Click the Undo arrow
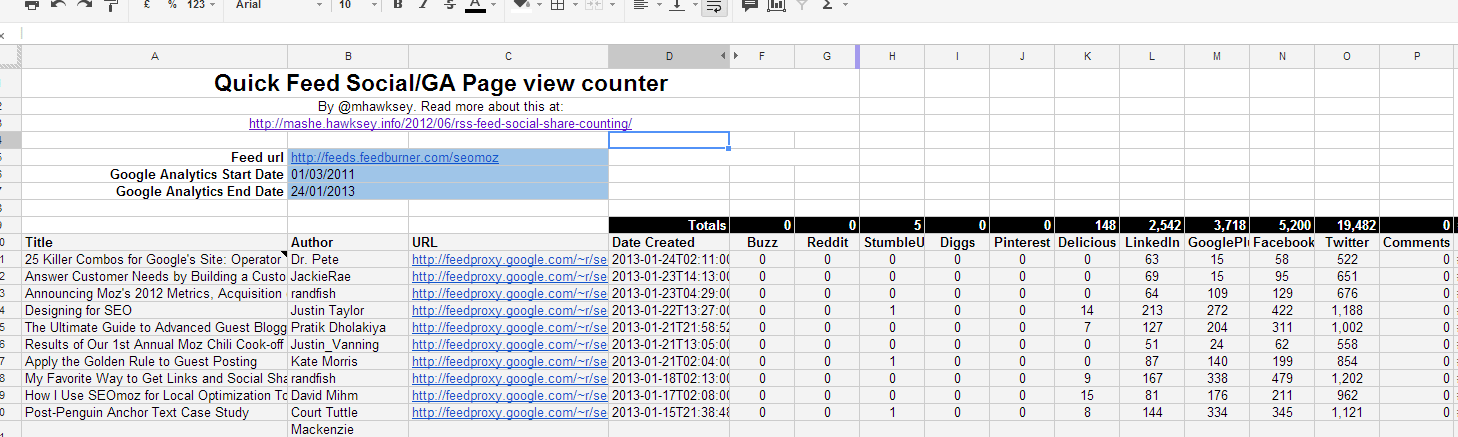 tap(58, 5)
